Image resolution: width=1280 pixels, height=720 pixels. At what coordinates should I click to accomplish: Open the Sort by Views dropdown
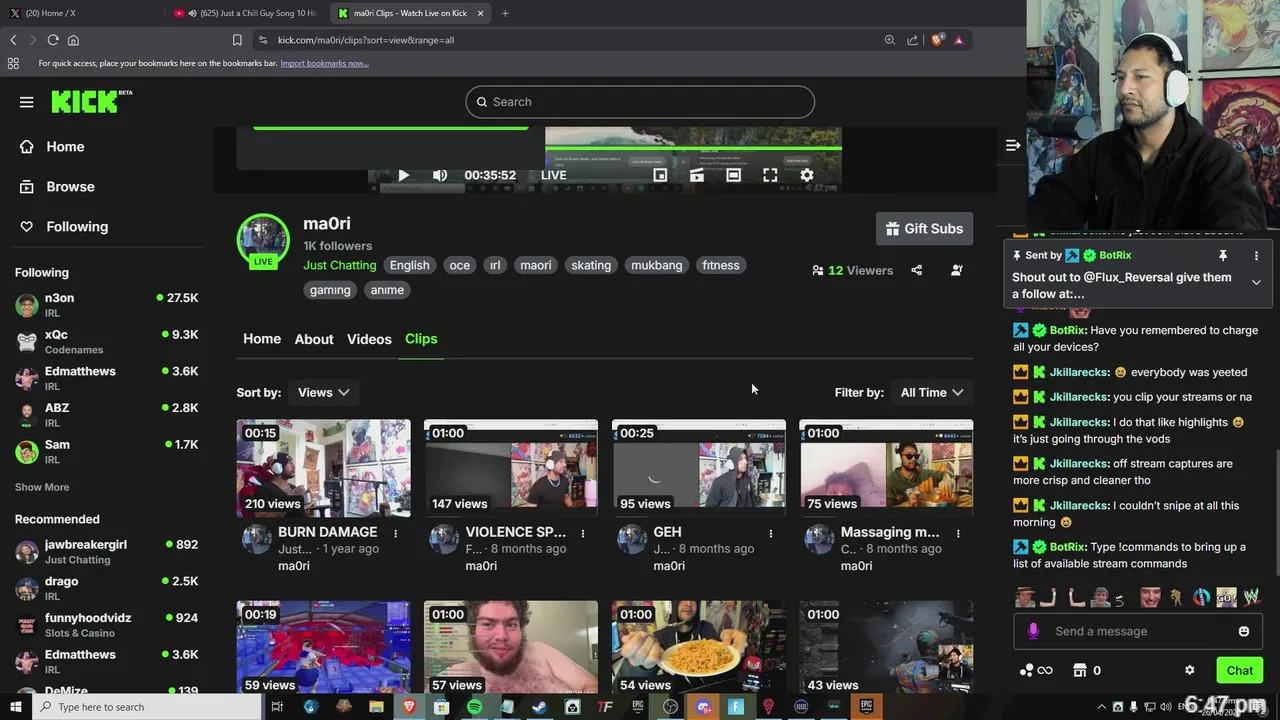point(323,392)
